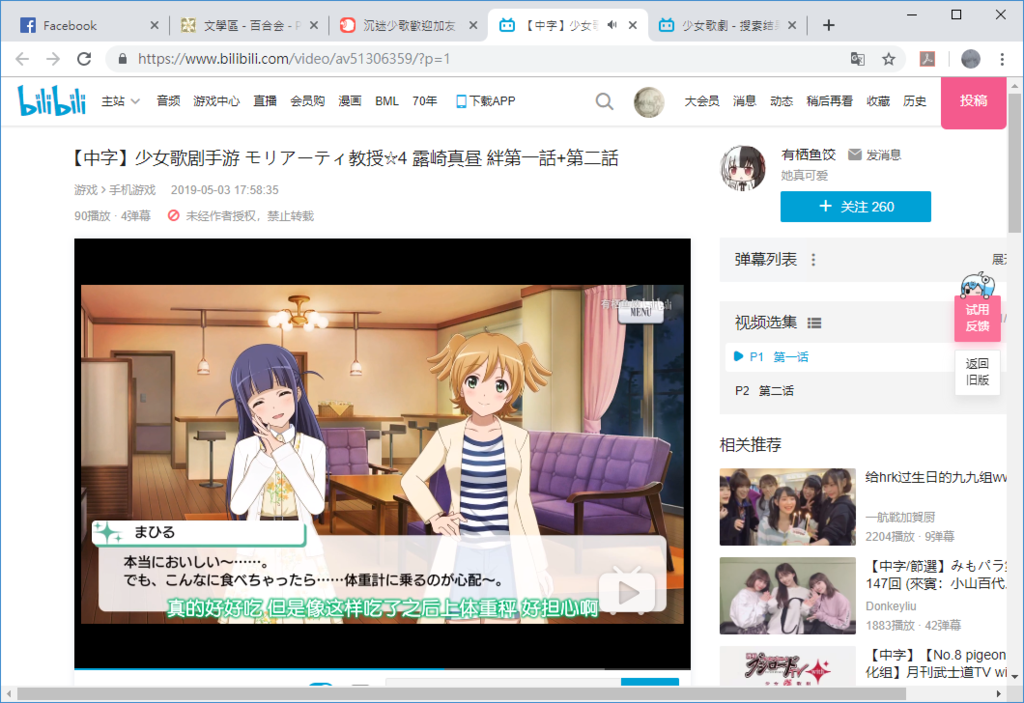This screenshot has height=703, width=1024.
Task: Open the Chrome three-dot menu
Action: click(1002, 59)
